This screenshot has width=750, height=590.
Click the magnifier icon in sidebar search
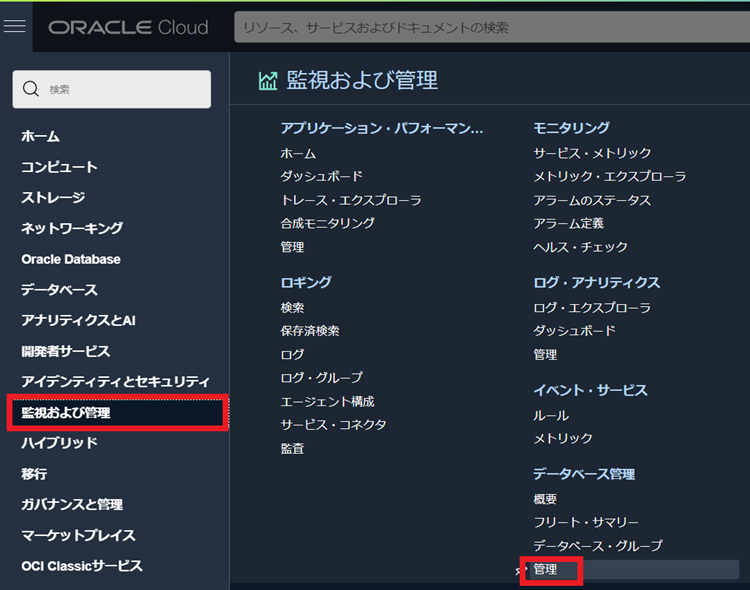pos(31,89)
